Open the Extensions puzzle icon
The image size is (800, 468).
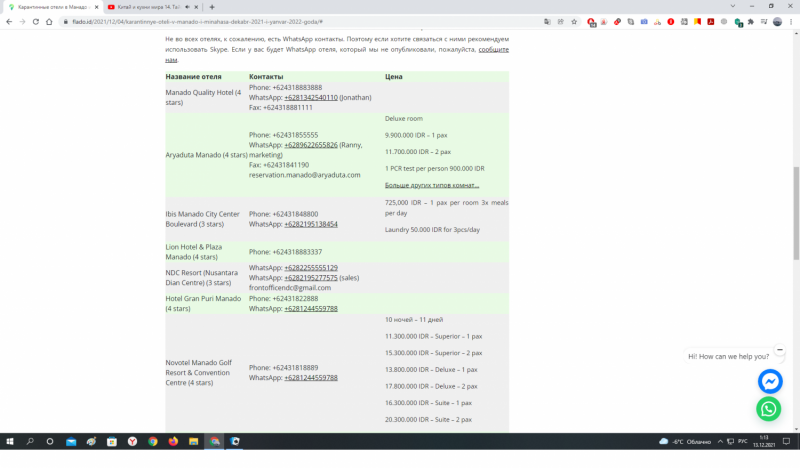(751, 22)
